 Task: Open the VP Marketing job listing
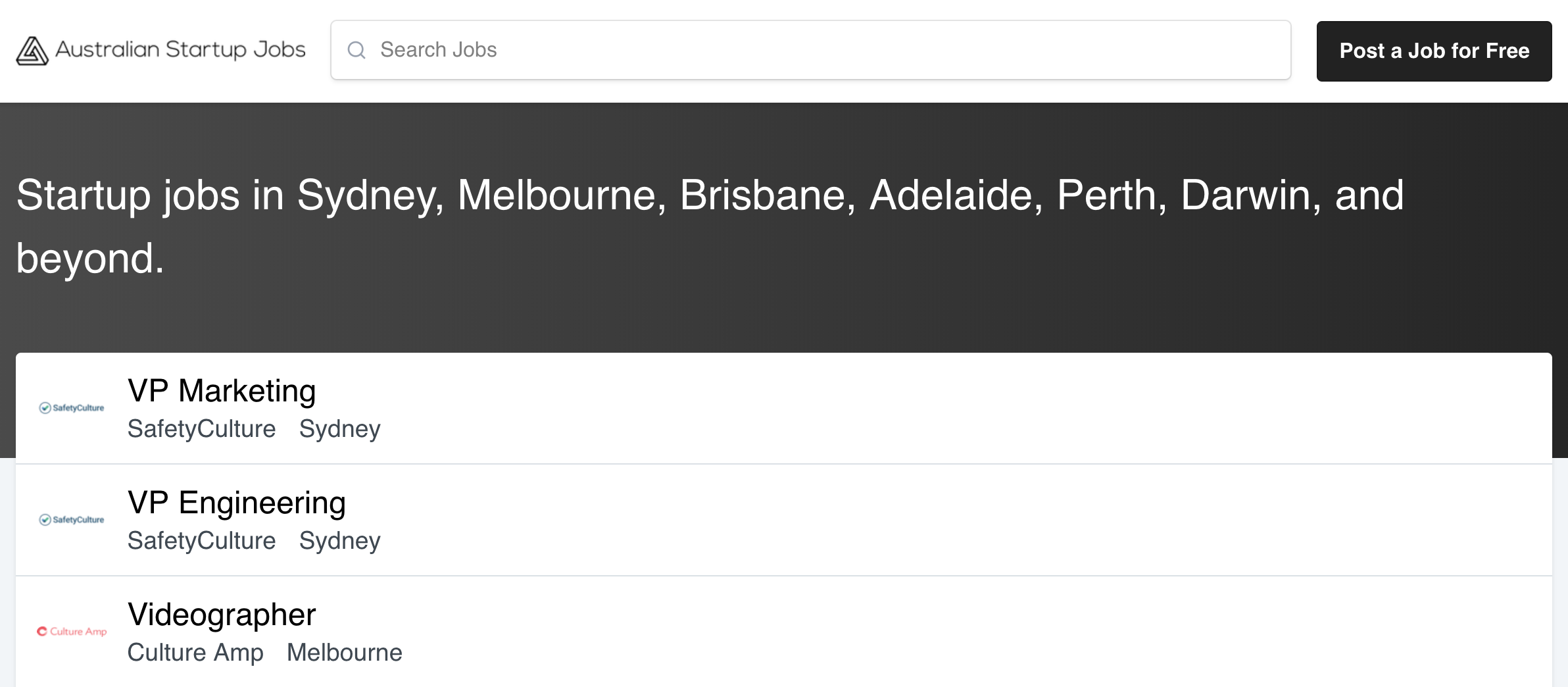pos(222,390)
